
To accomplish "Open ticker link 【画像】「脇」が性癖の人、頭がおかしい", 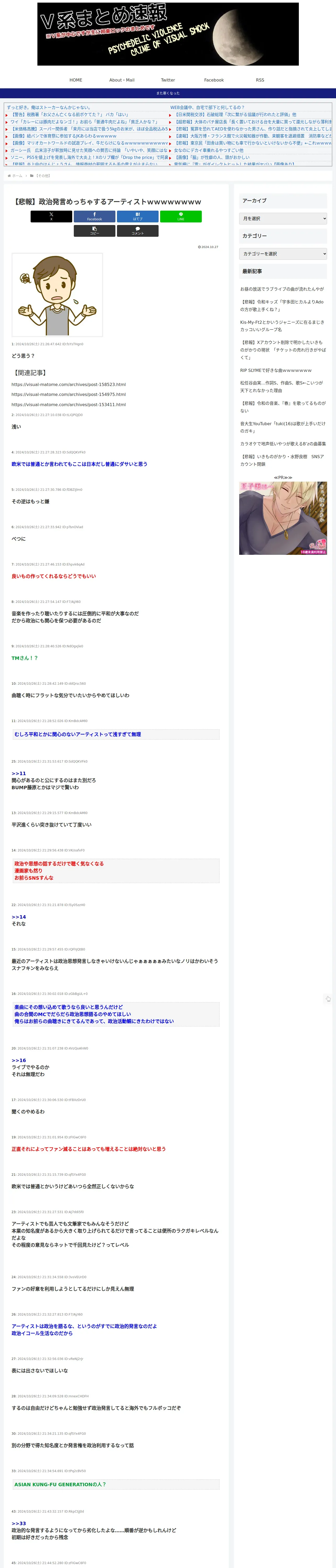I will [x=212, y=157].
